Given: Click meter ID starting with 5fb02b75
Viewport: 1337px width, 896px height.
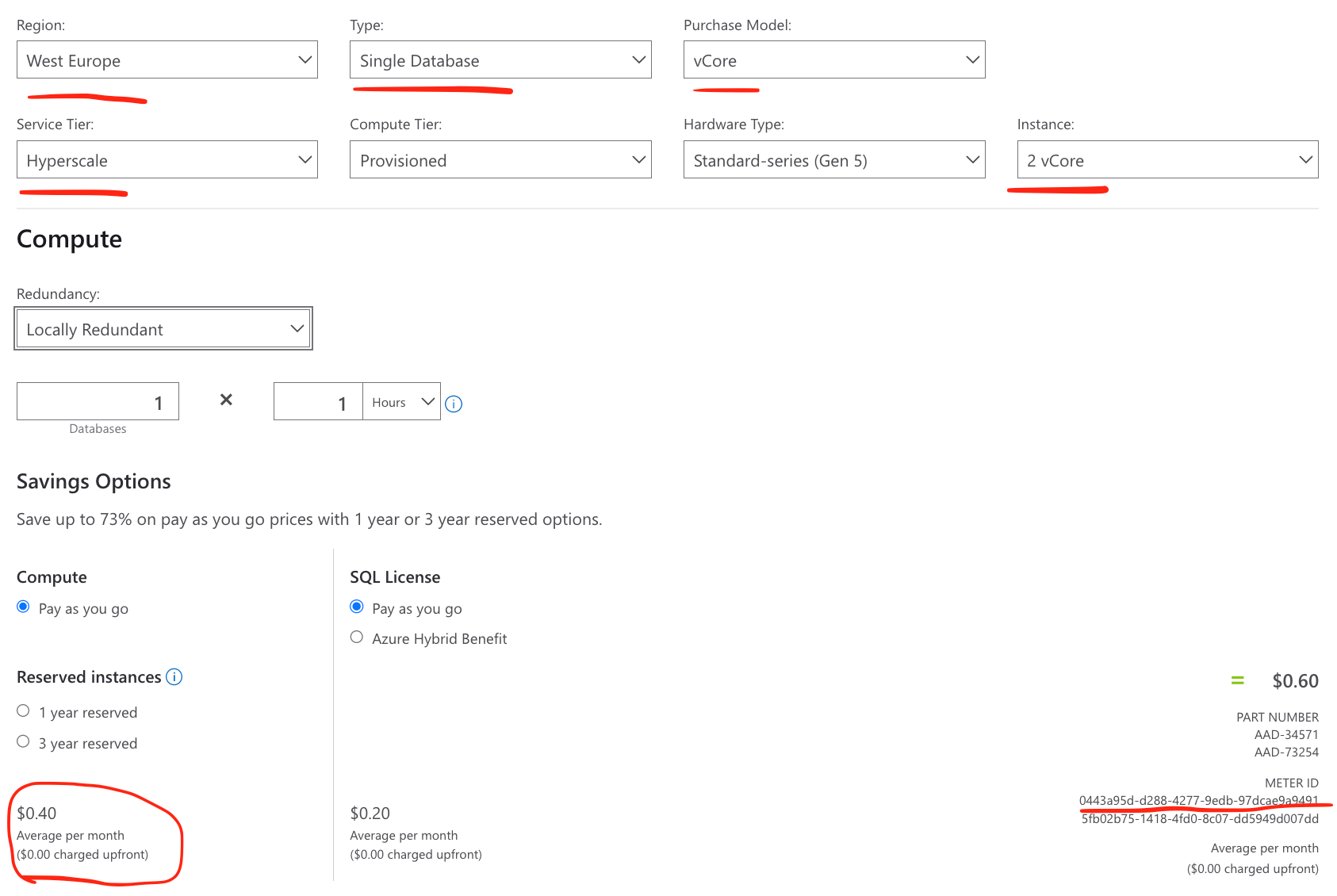Looking at the screenshot, I should [x=1200, y=819].
